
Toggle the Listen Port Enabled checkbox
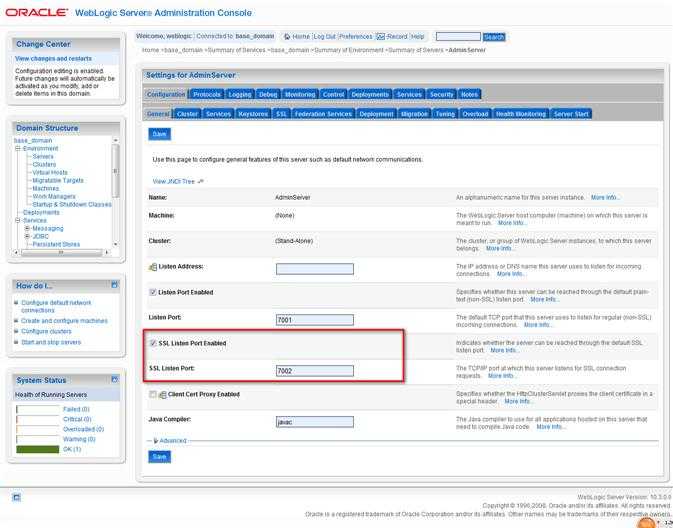(153, 292)
